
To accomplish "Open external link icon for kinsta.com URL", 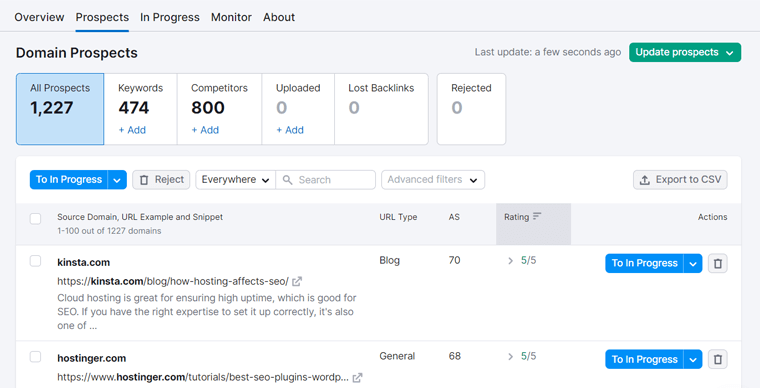I will 297,281.
